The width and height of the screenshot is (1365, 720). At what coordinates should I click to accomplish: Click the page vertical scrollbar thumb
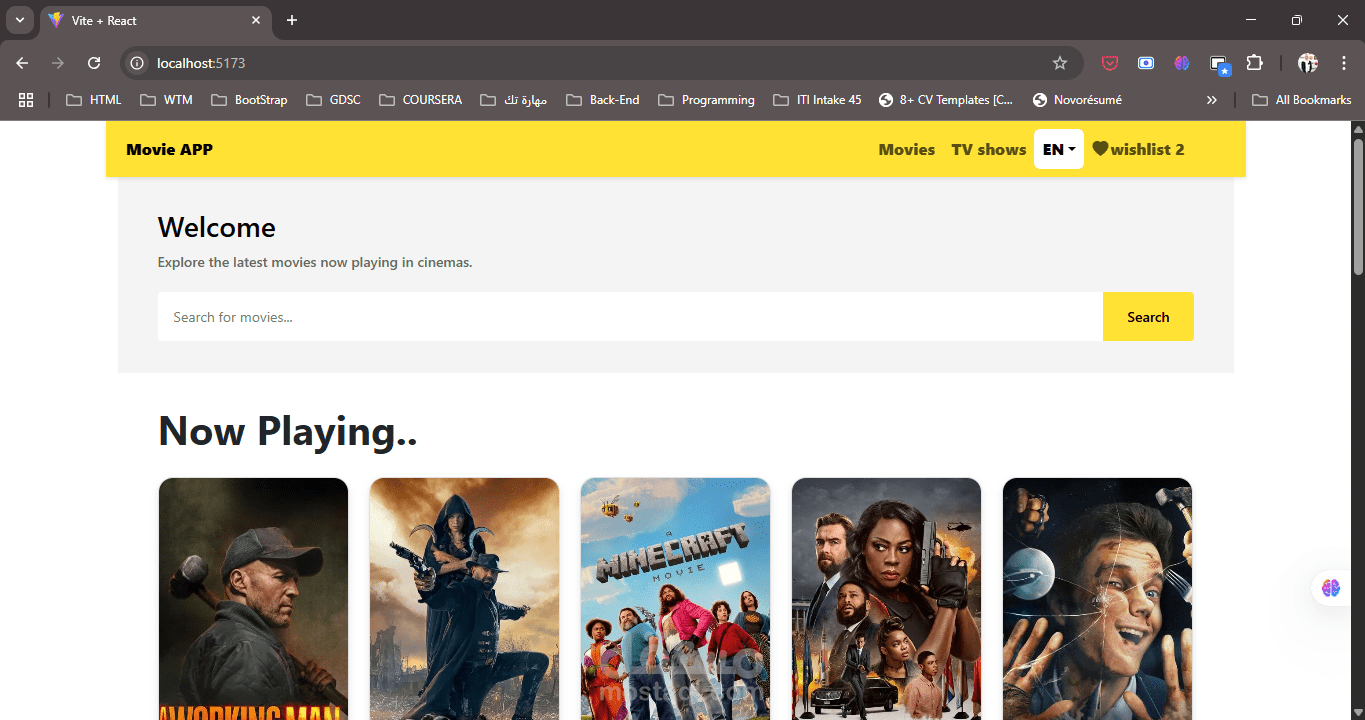(1358, 207)
